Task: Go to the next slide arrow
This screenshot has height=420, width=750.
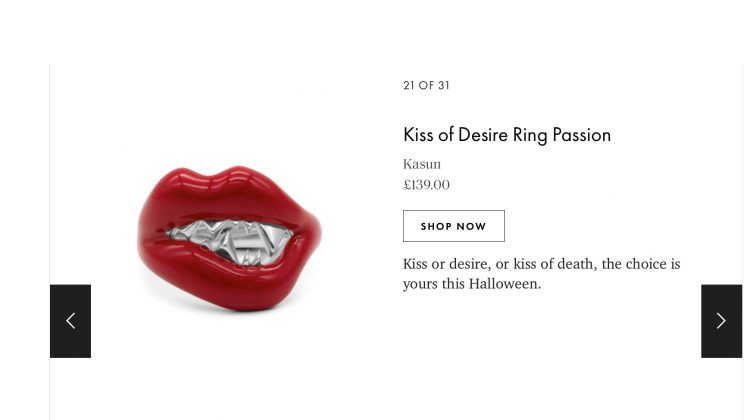Action: 721,321
